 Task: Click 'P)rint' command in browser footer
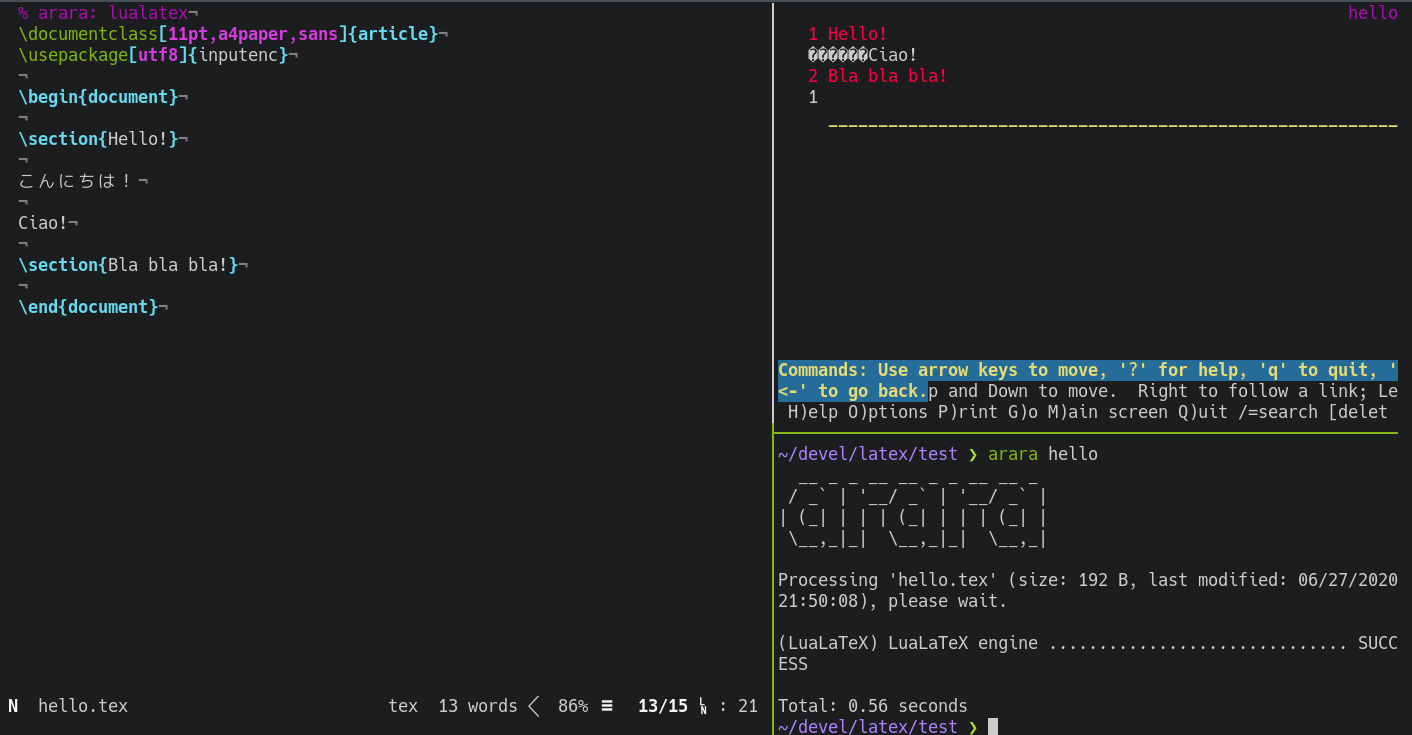pyautogui.click(x=968, y=412)
